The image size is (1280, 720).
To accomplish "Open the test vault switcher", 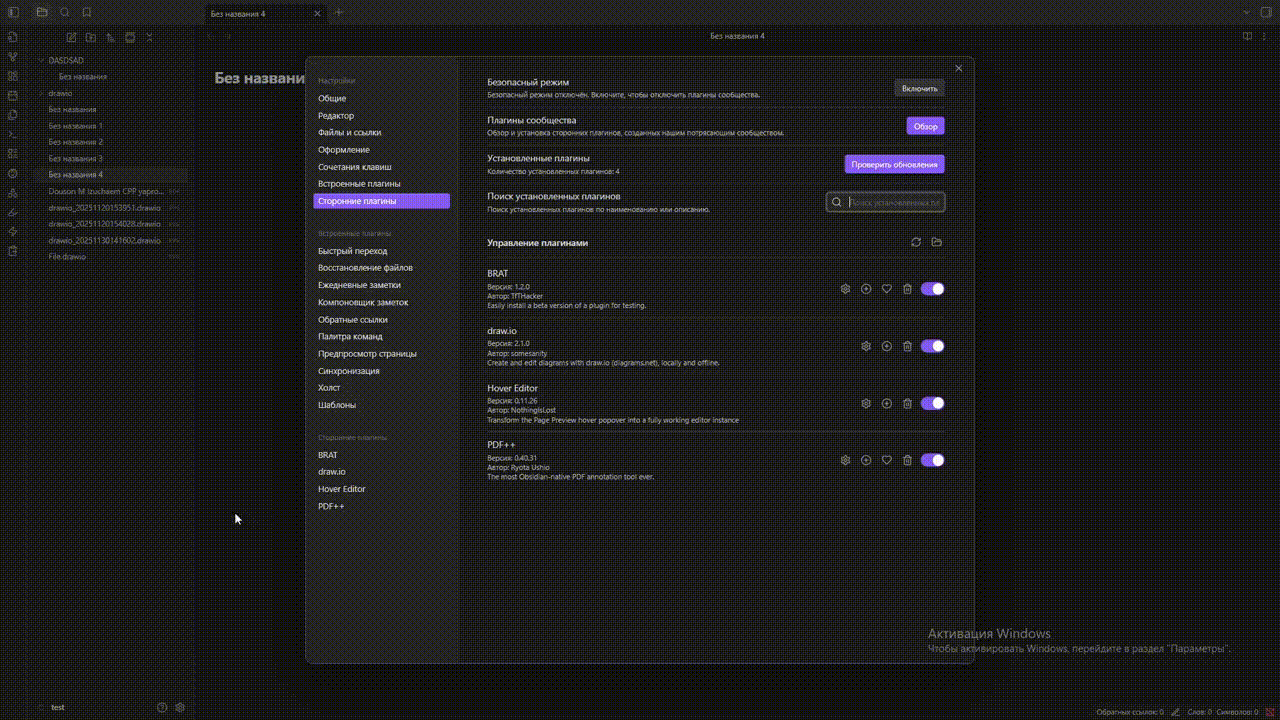I will coord(58,707).
